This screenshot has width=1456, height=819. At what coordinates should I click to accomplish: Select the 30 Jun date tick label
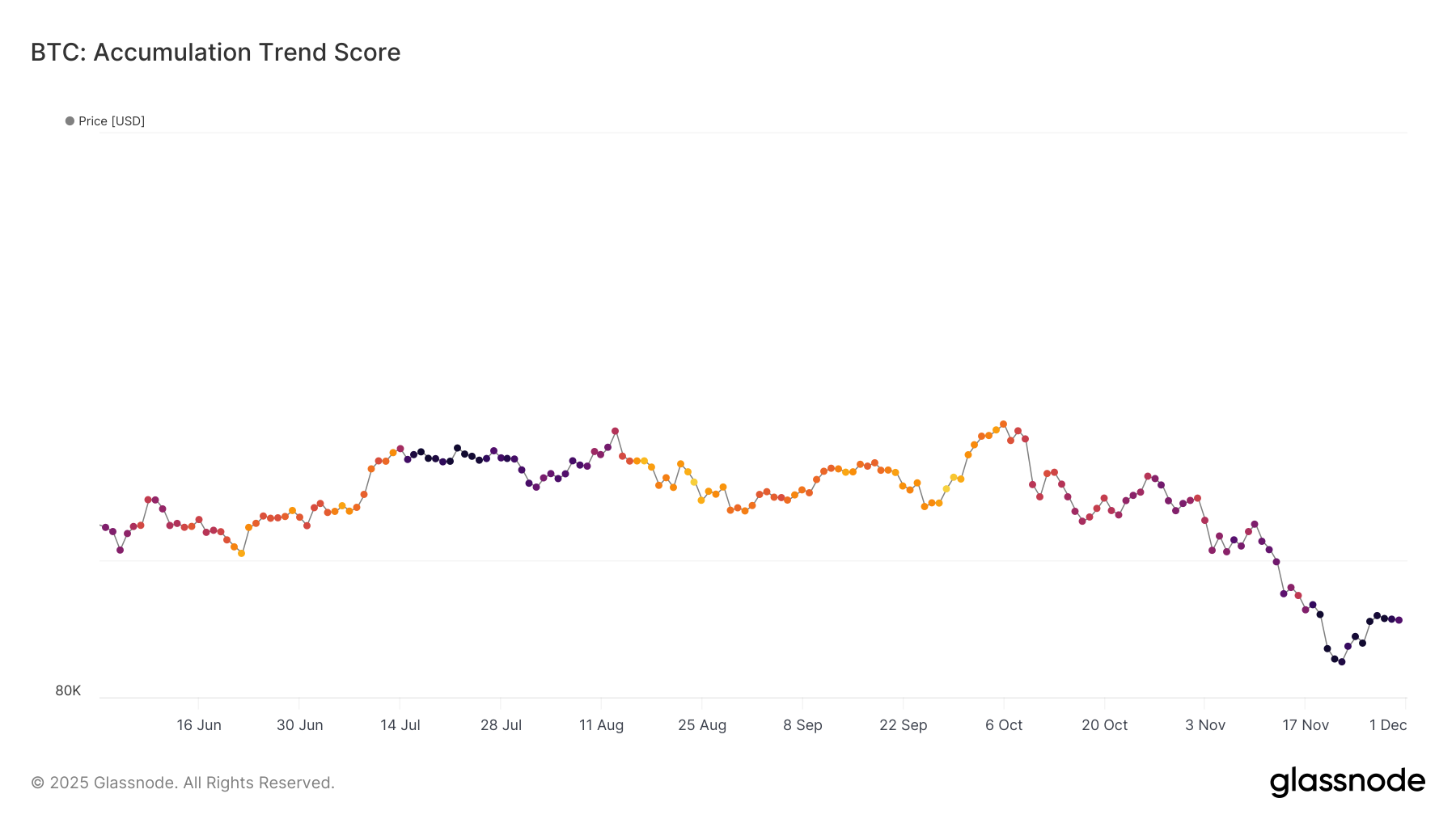click(x=300, y=725)
